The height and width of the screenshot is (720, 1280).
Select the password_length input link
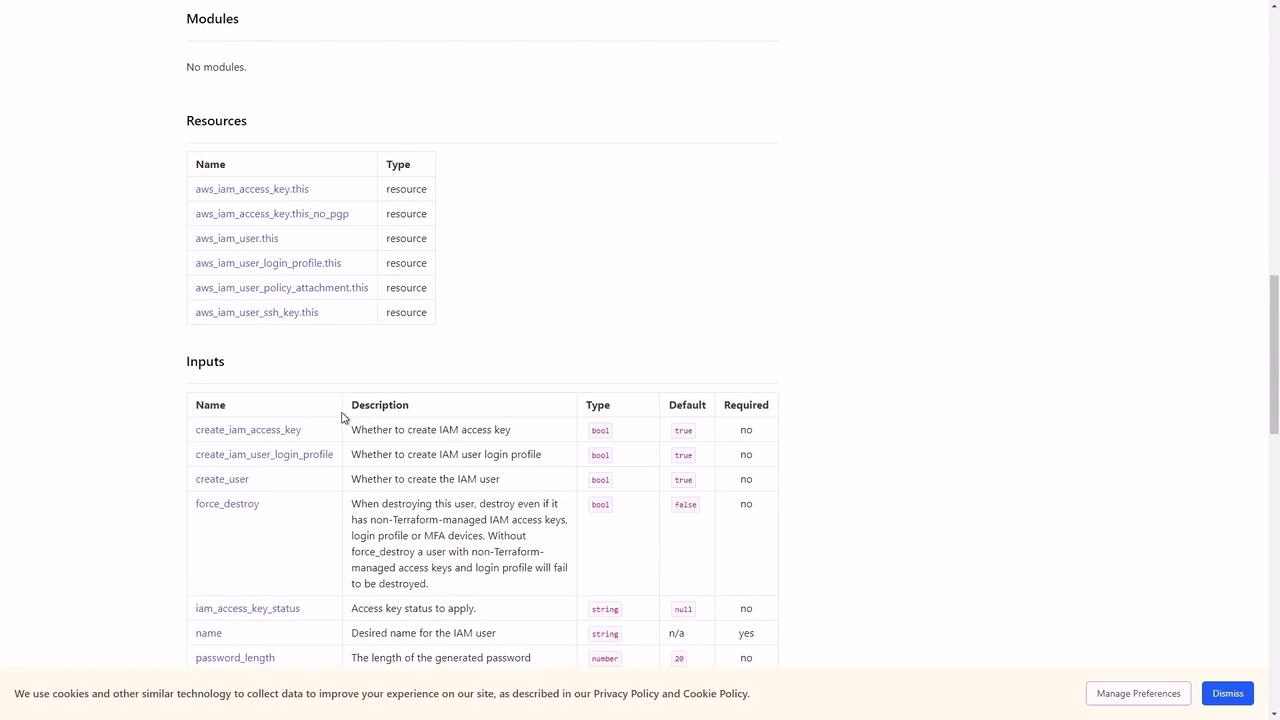coord(235,658)
